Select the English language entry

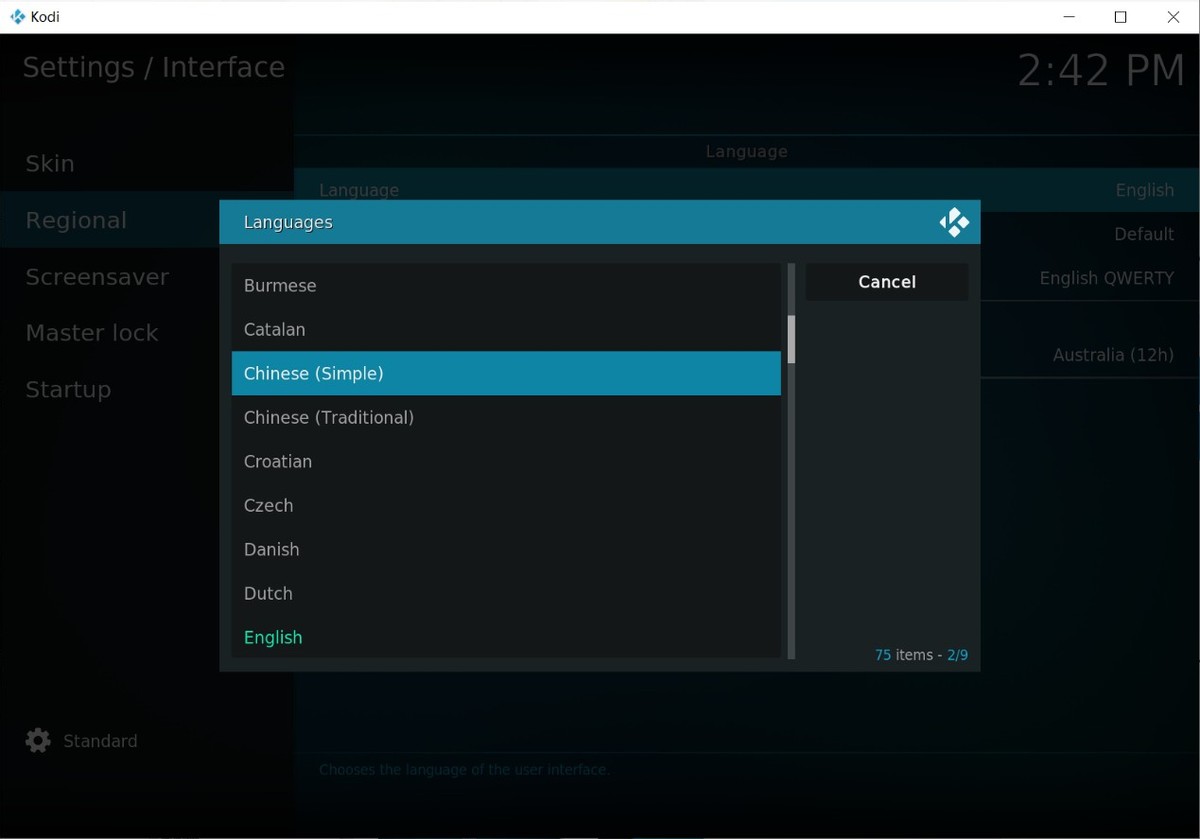pyautogui.click(x=506, y=637)
